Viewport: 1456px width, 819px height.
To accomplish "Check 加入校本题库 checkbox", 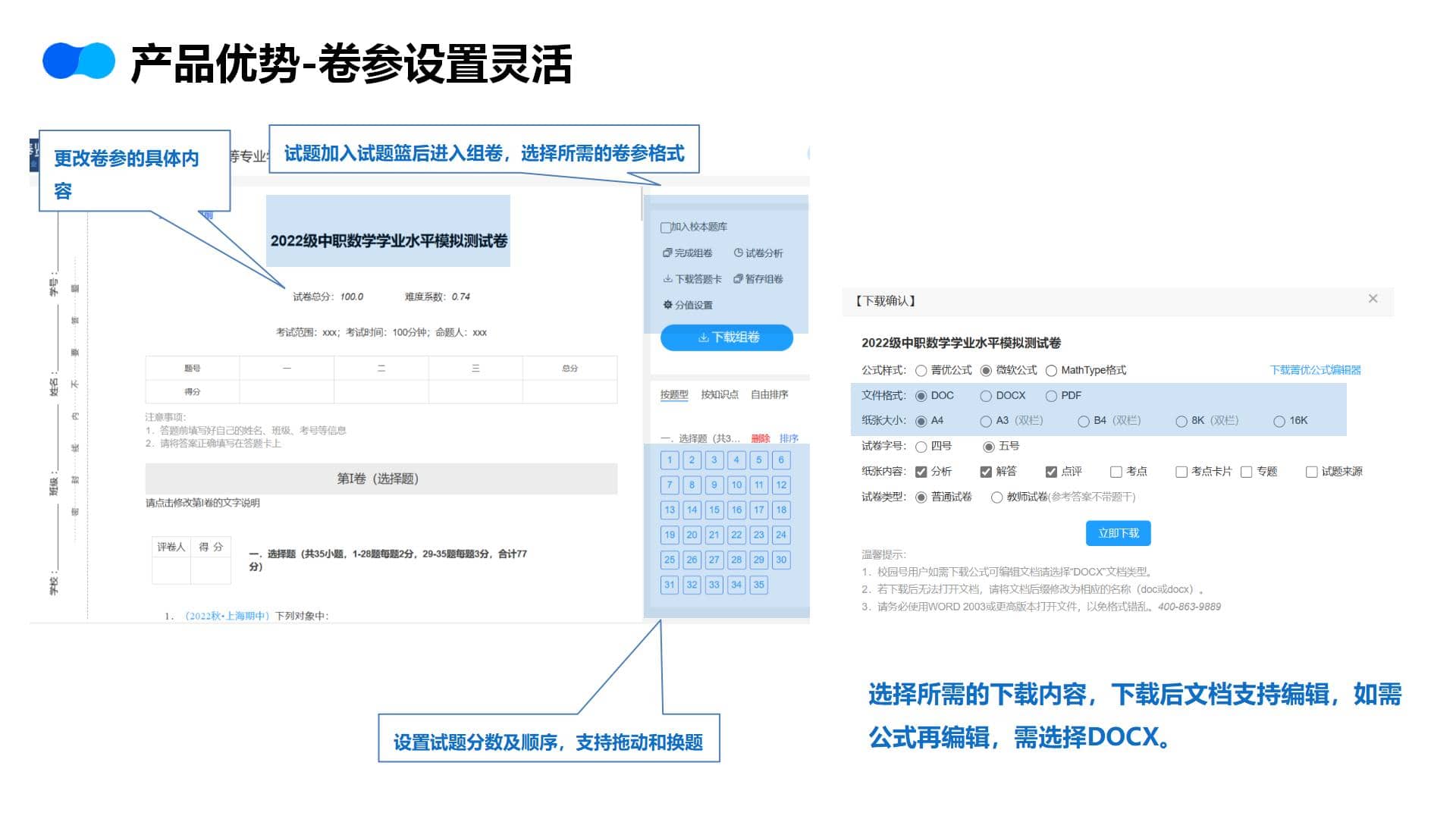I will tap(665, 227).
